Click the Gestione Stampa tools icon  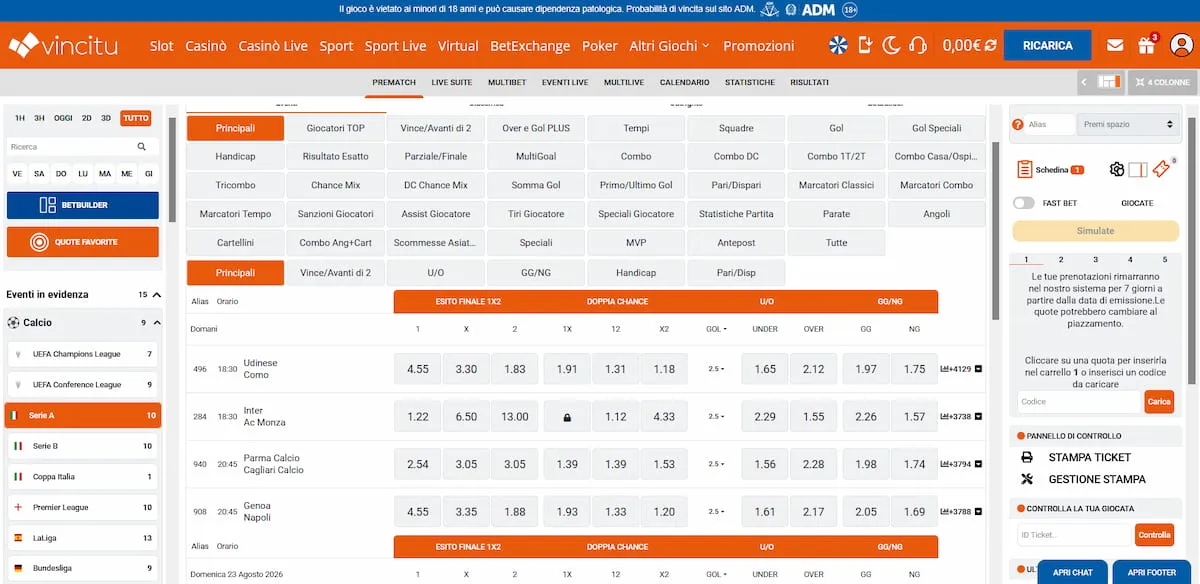click(1027, 479)
